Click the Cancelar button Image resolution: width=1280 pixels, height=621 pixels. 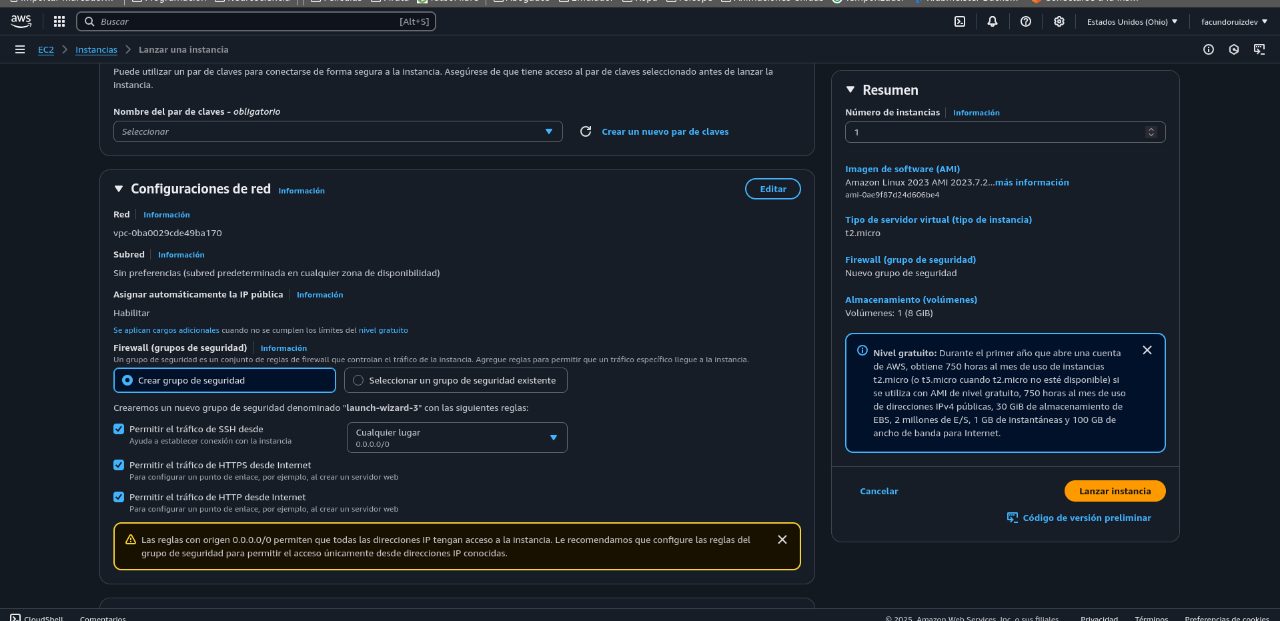[x=879, y=491]
